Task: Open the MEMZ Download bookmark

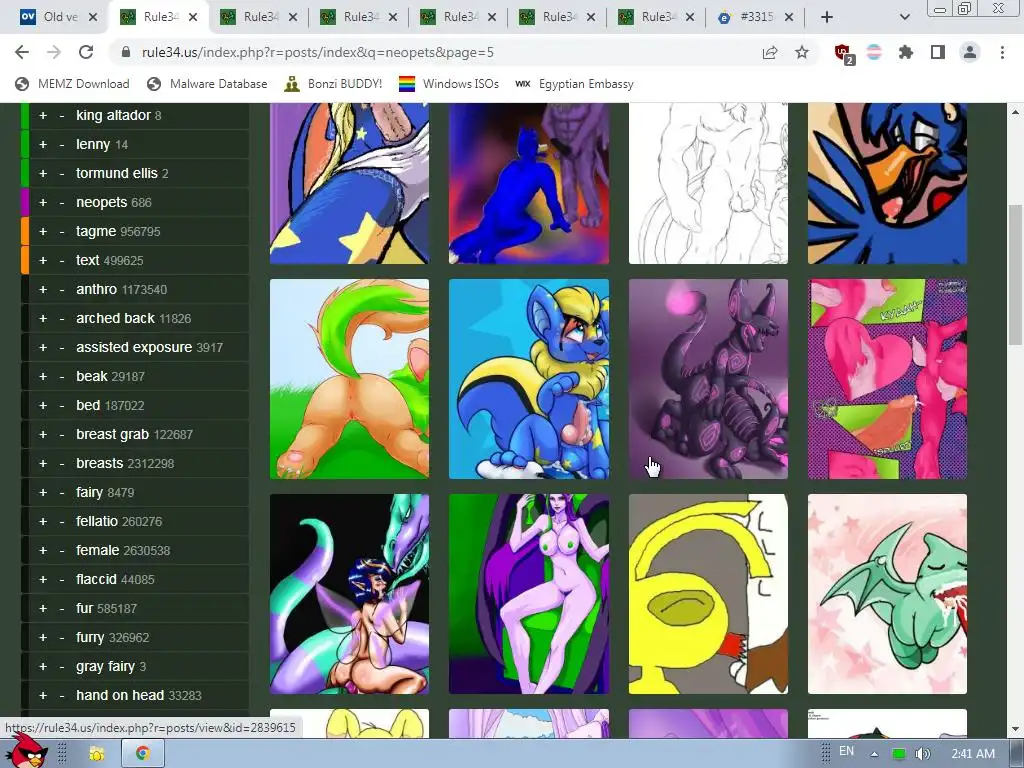Action: 72,84
